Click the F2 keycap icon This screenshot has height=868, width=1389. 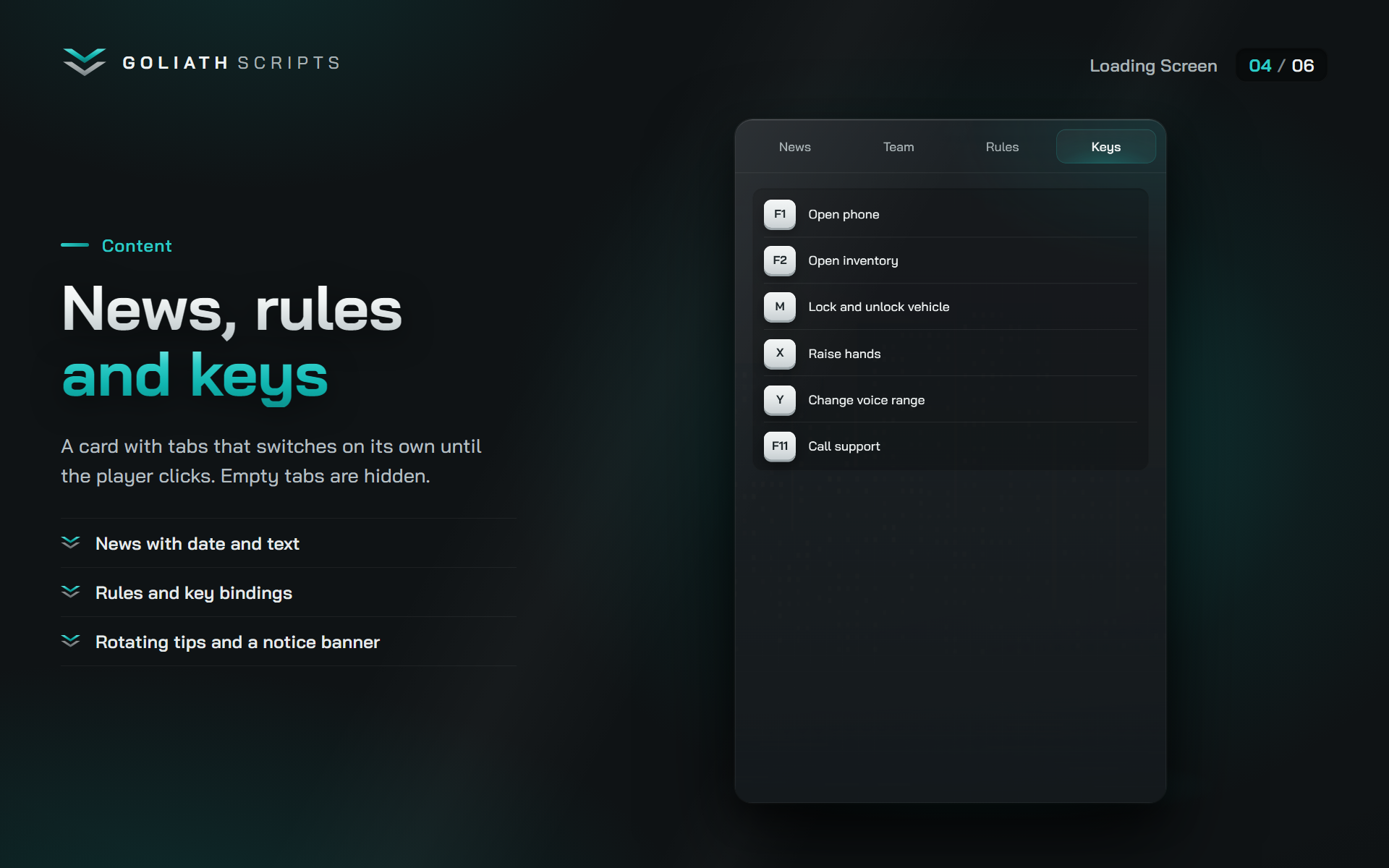click(779, 260)
